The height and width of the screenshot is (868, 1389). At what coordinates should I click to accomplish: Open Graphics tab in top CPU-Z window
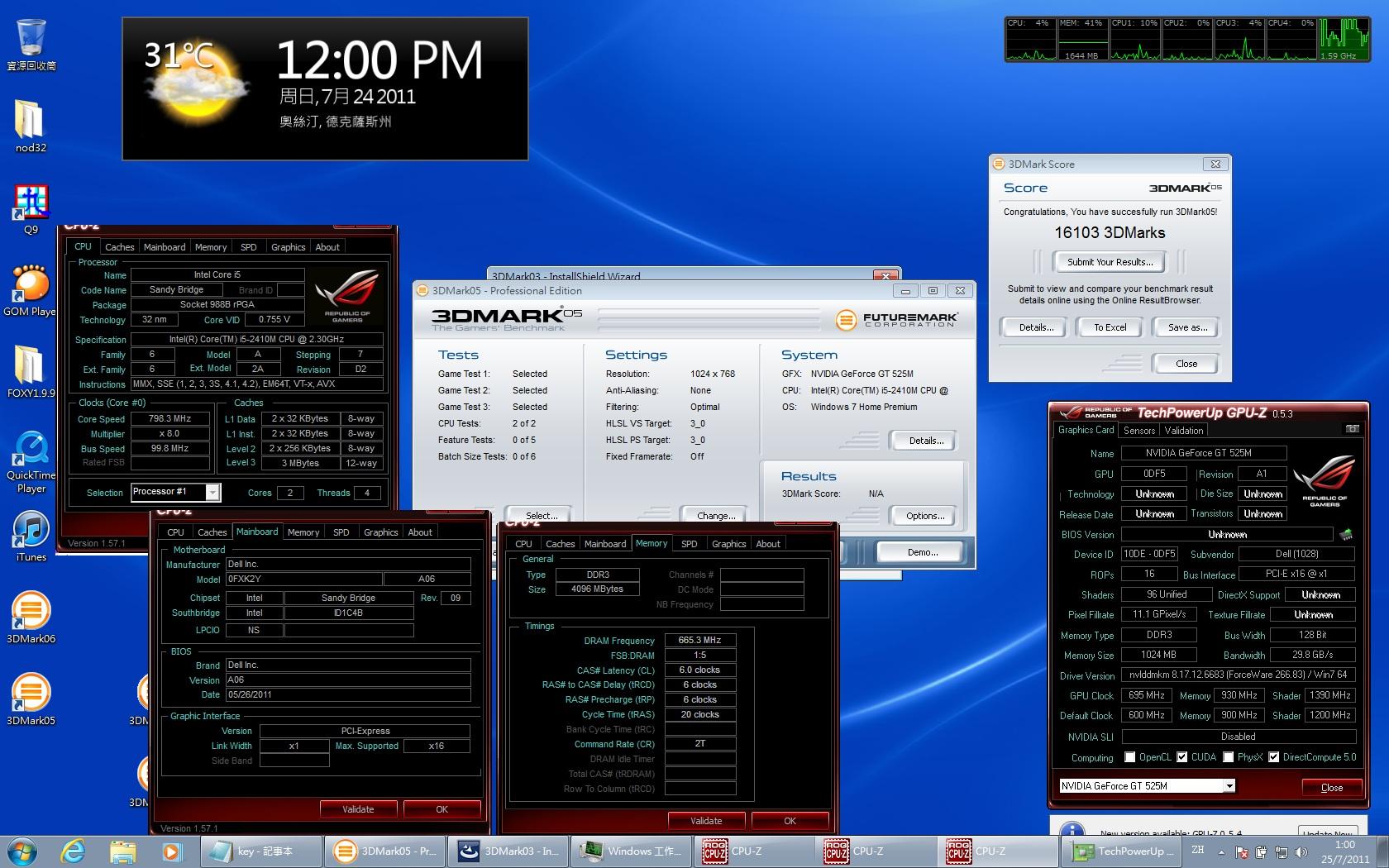(288, 247)
